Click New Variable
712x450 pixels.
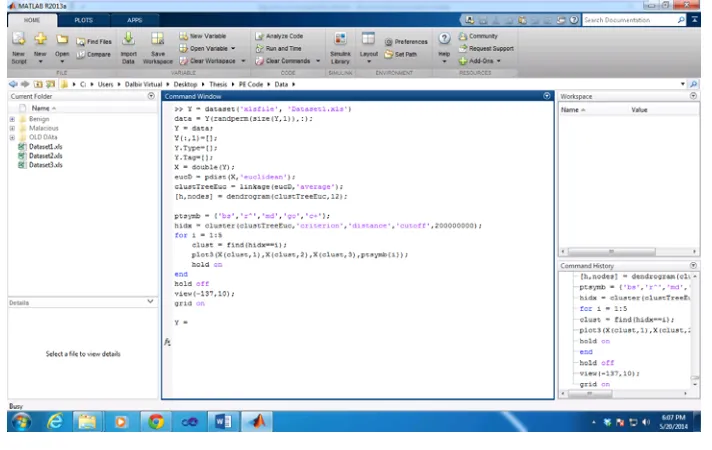203,36
